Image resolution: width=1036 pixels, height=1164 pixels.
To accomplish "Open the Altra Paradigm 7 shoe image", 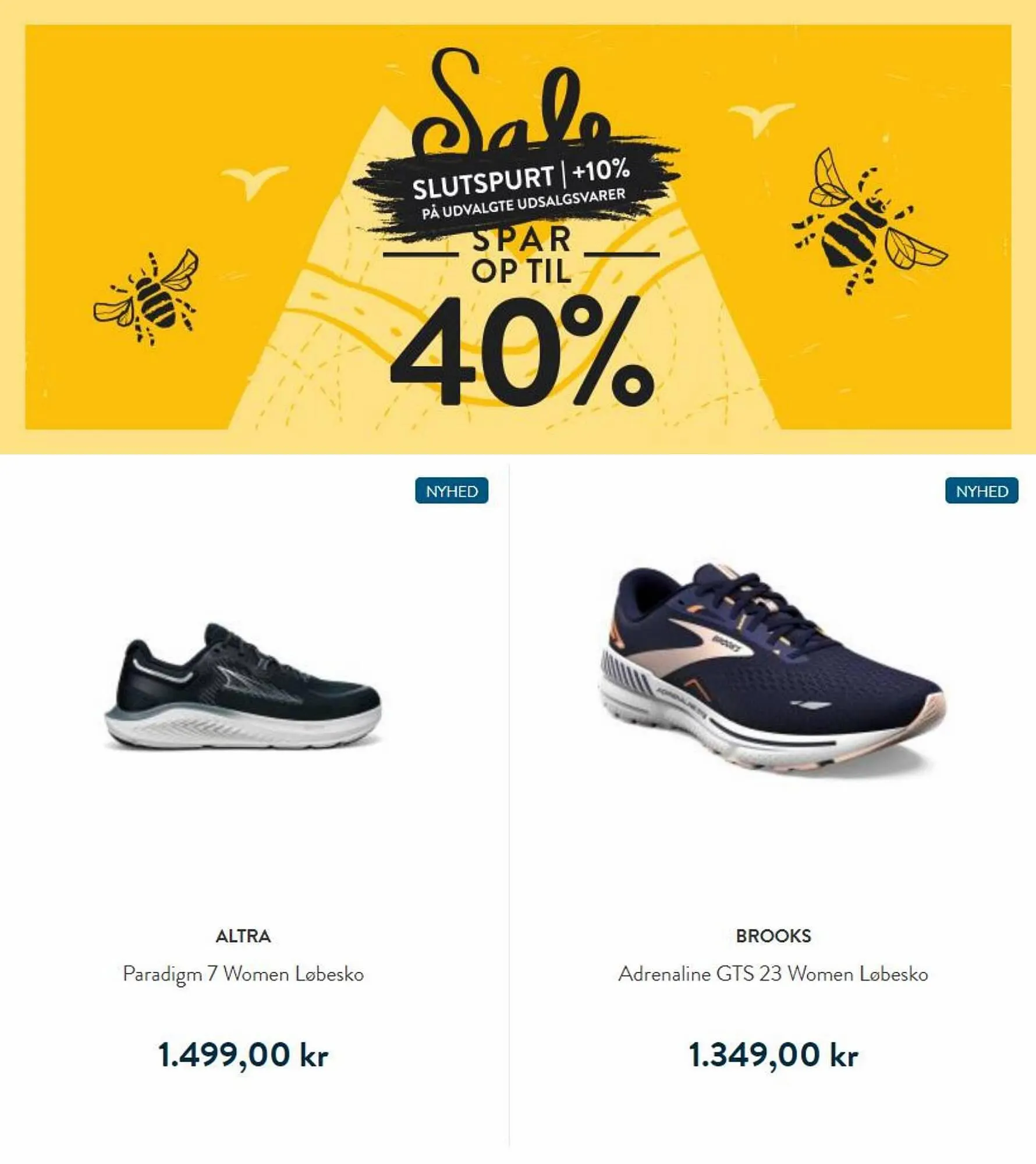I will (243, 686).
